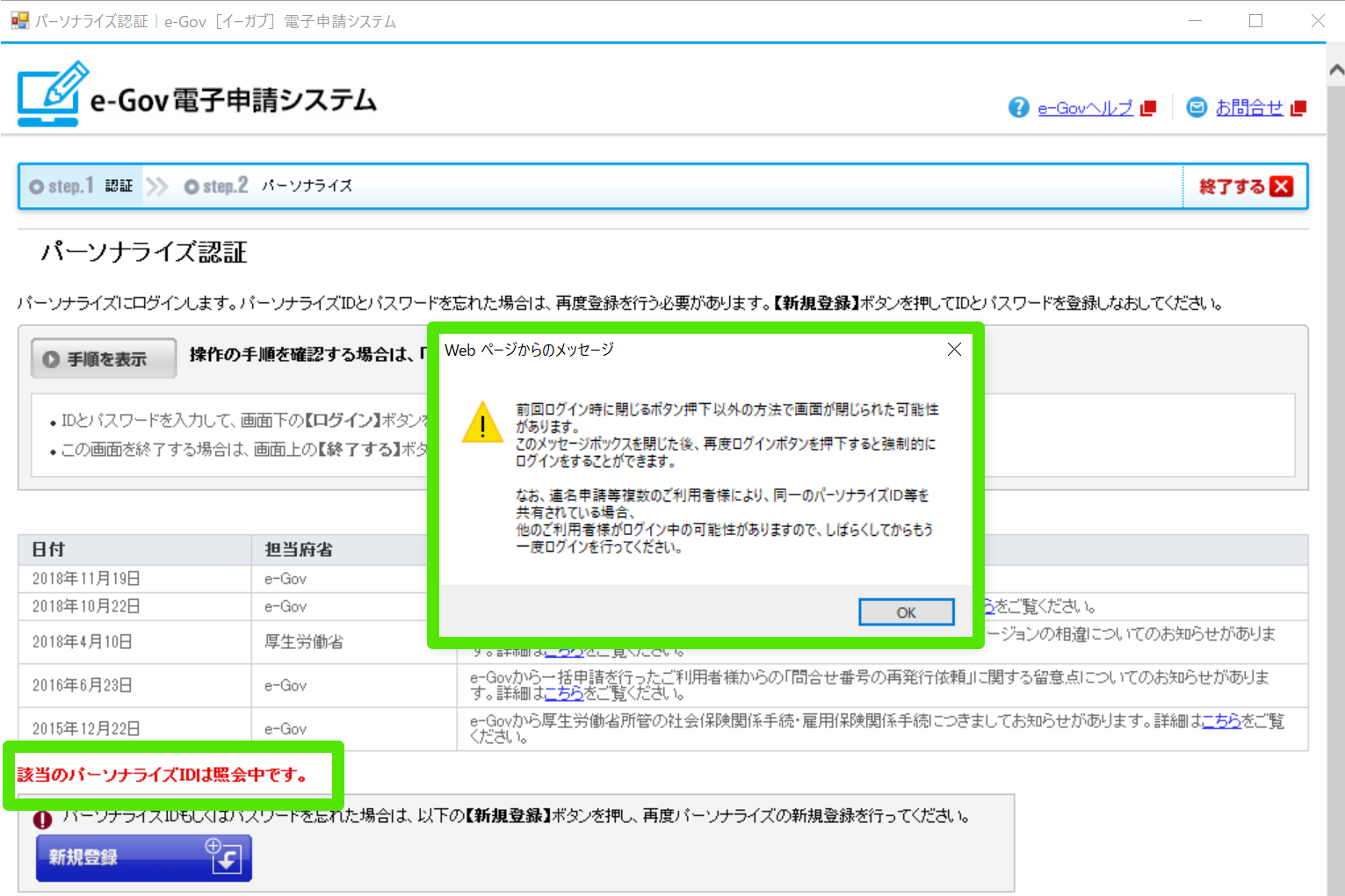Open こちら link in 2018年4月10日 row
Viewport: 1345px width, 896px height.
(x=564, y=652)
